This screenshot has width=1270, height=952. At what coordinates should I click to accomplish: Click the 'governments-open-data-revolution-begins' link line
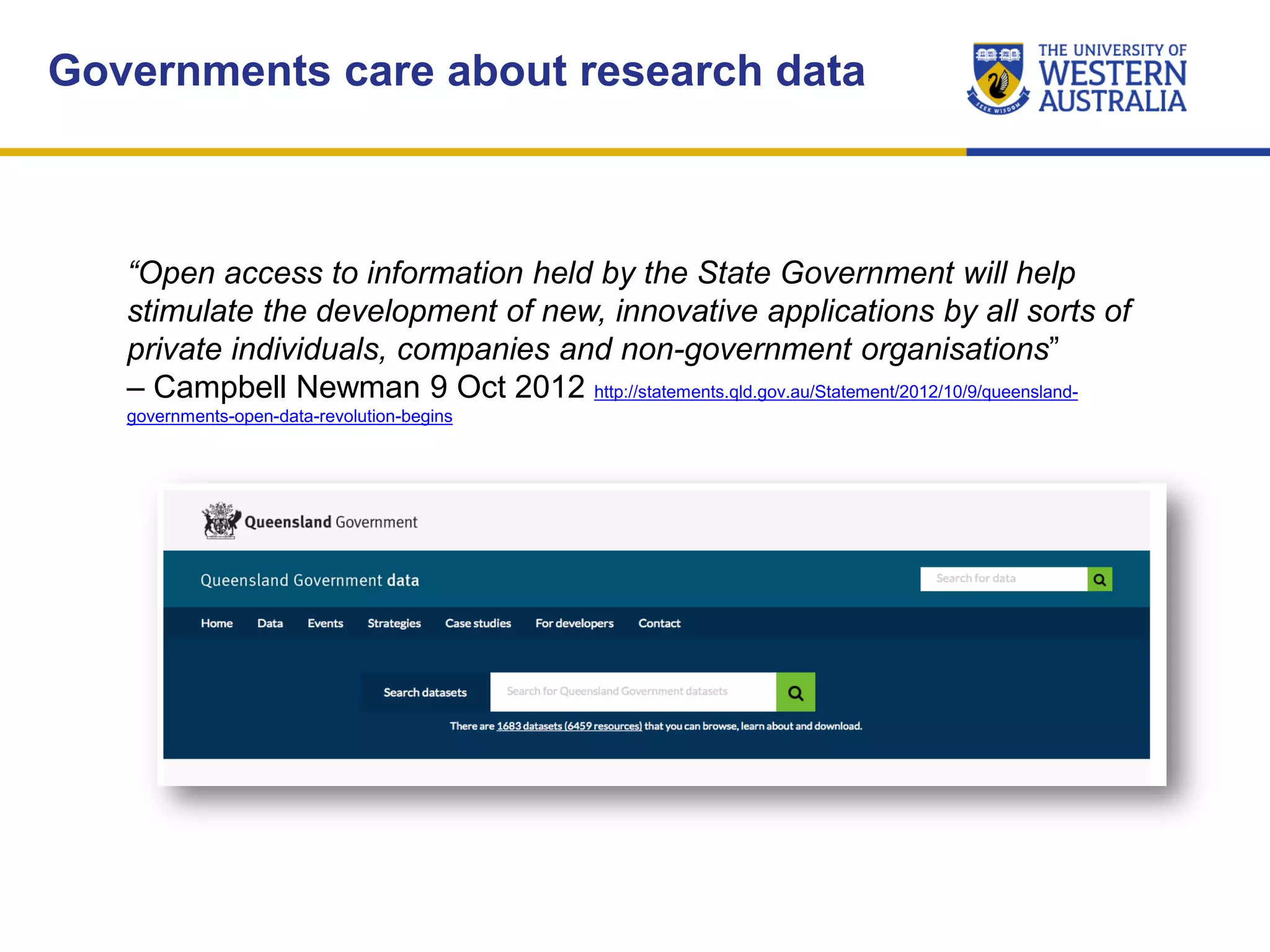coord(290,416)
